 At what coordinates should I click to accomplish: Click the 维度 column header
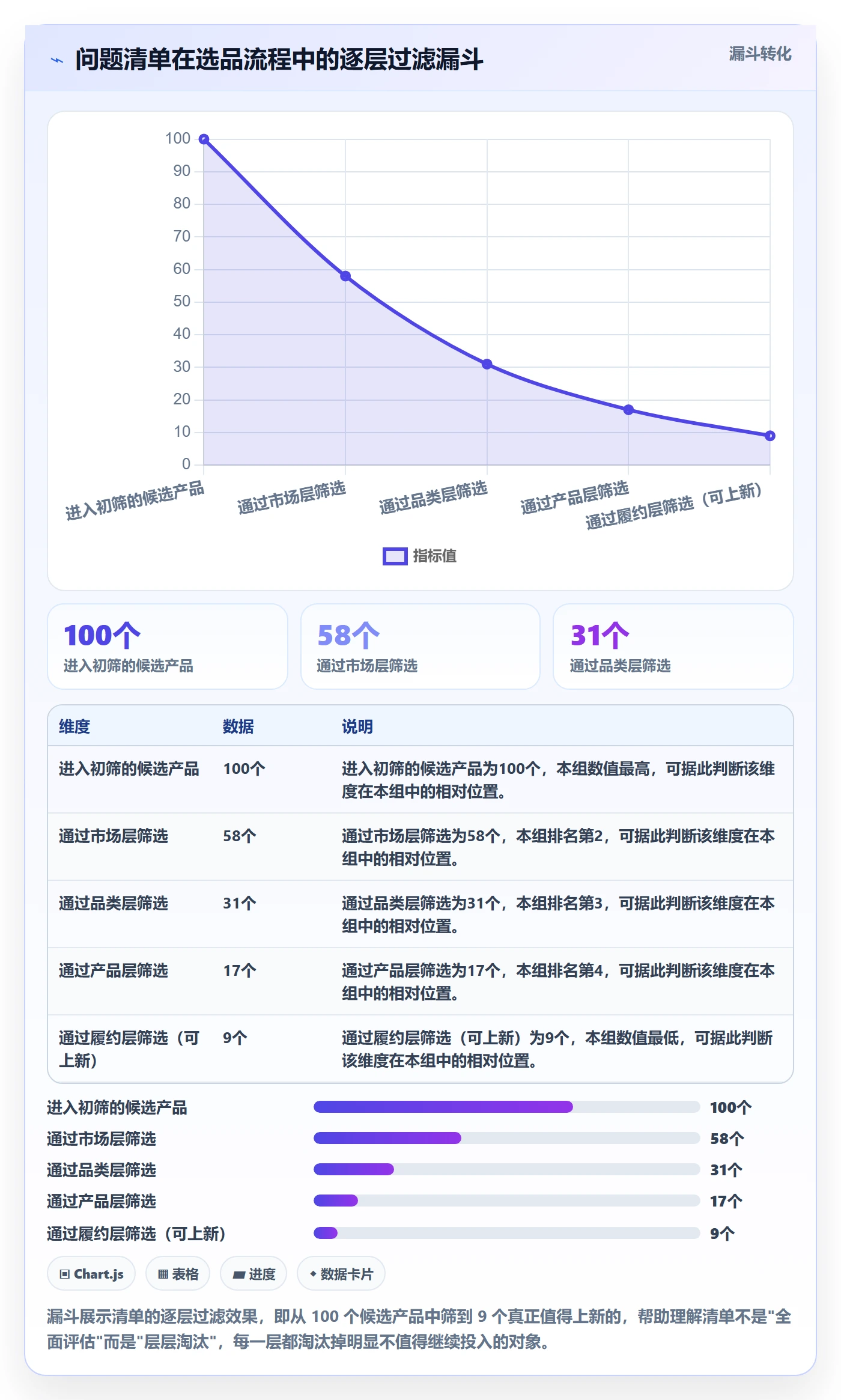pyautogui.click(x=74, y=726)
